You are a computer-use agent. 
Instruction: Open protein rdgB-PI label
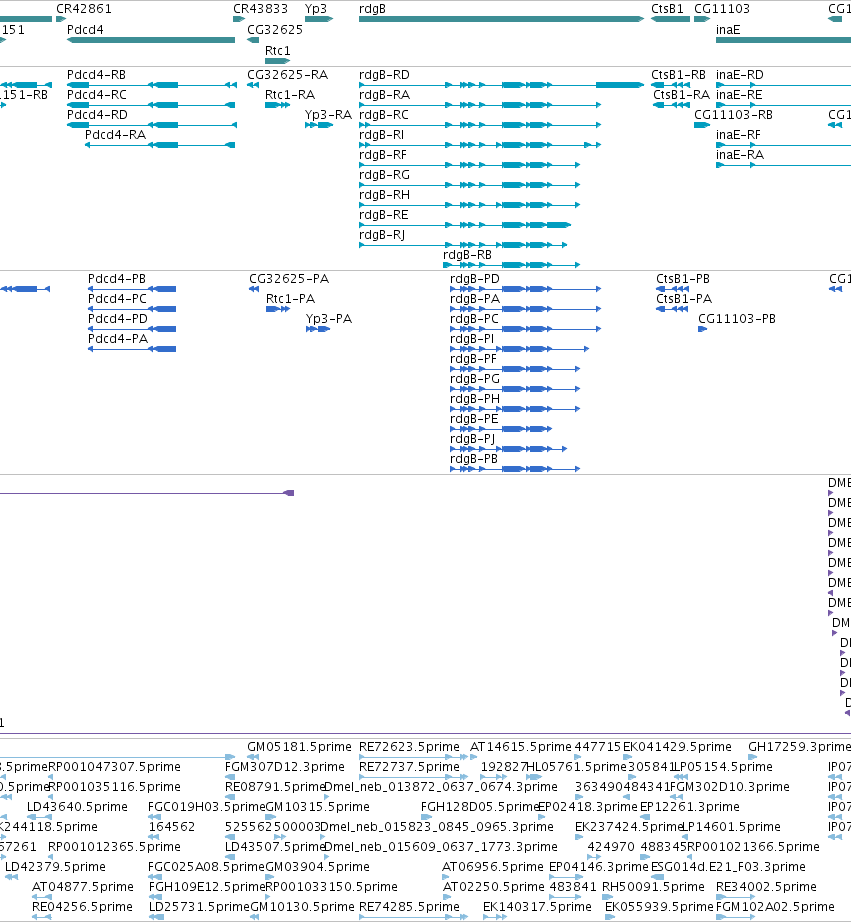click(x=472, y=339)
